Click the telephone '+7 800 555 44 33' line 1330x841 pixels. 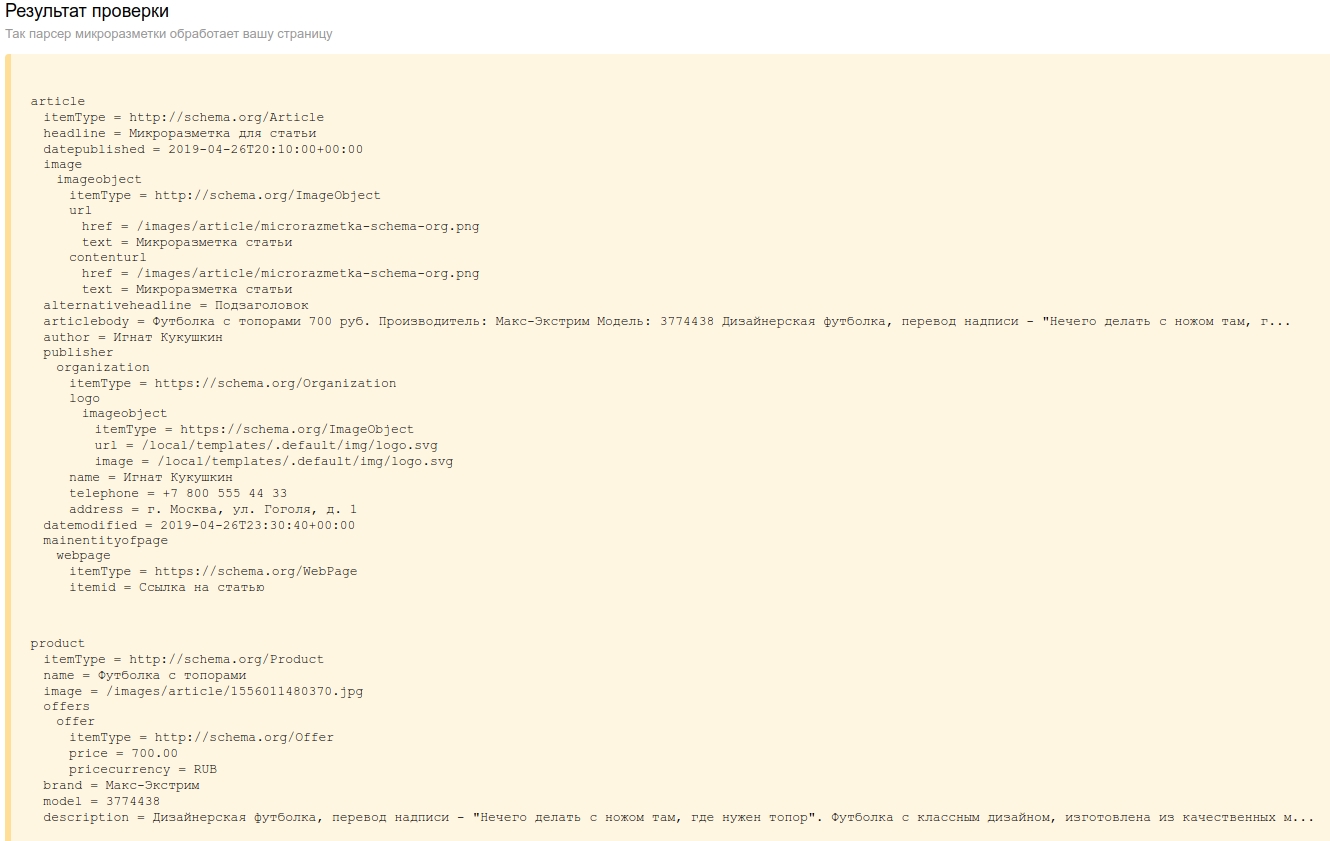click(x=177, y=493)
